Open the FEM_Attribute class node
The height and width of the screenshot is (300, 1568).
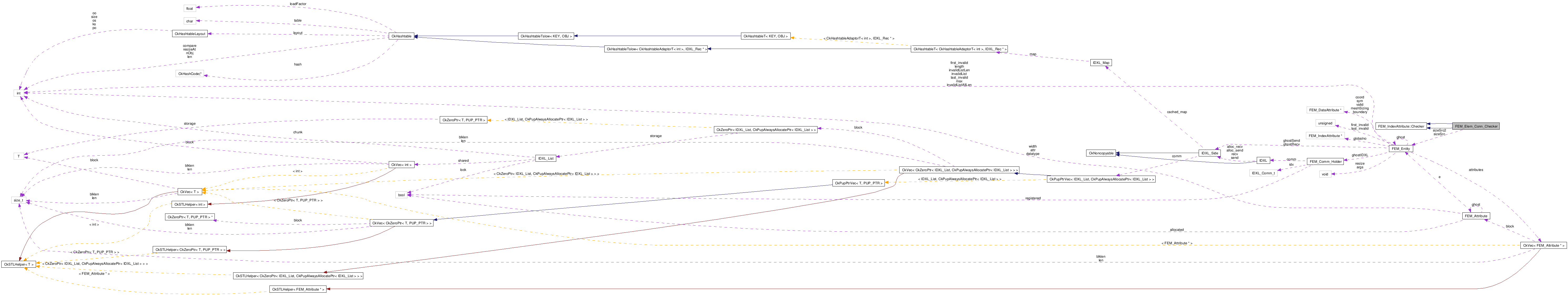1475,216
